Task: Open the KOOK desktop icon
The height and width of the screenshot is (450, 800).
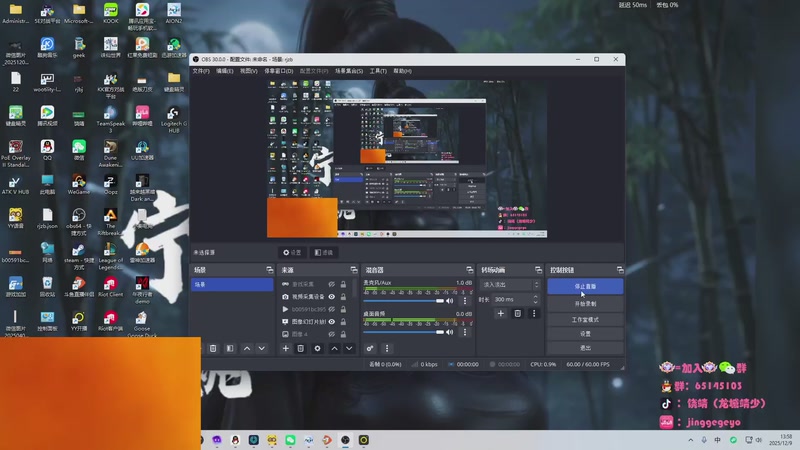Action: pos(110,13)
